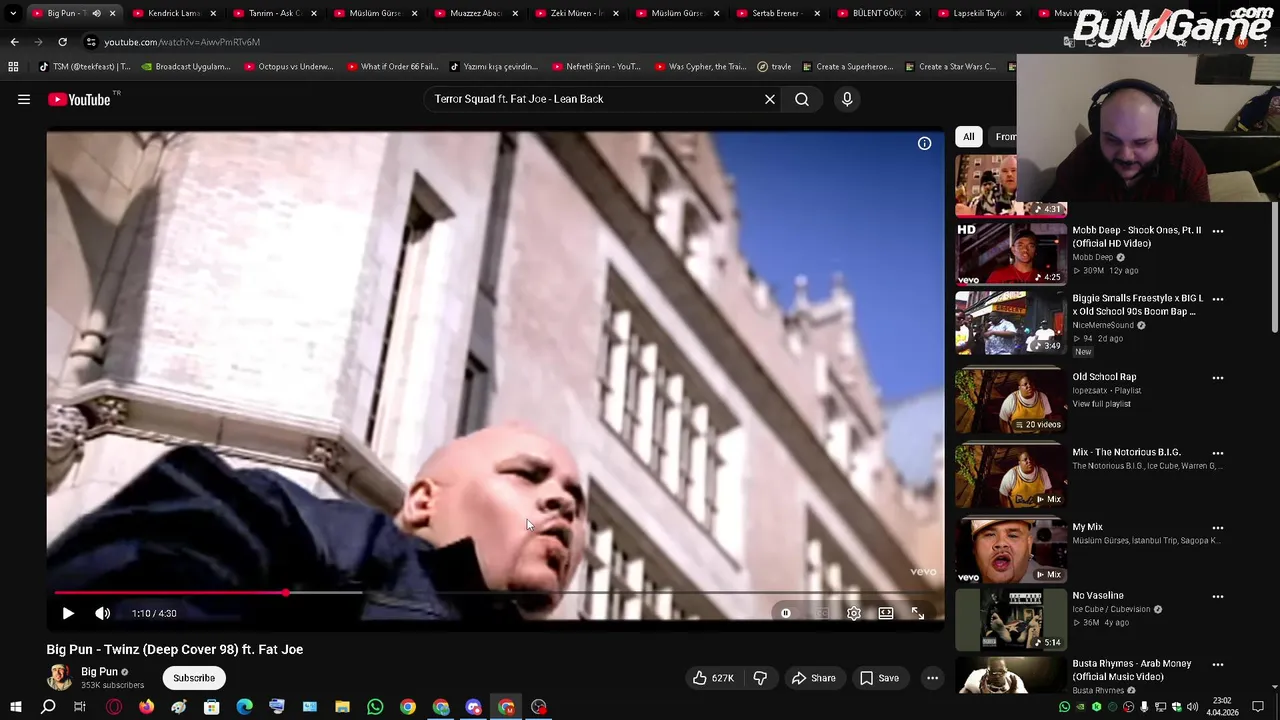The height and width of the screenshot is (720, 1280).
Task: Toggle closed captions in the player
Action: point(821,613)
